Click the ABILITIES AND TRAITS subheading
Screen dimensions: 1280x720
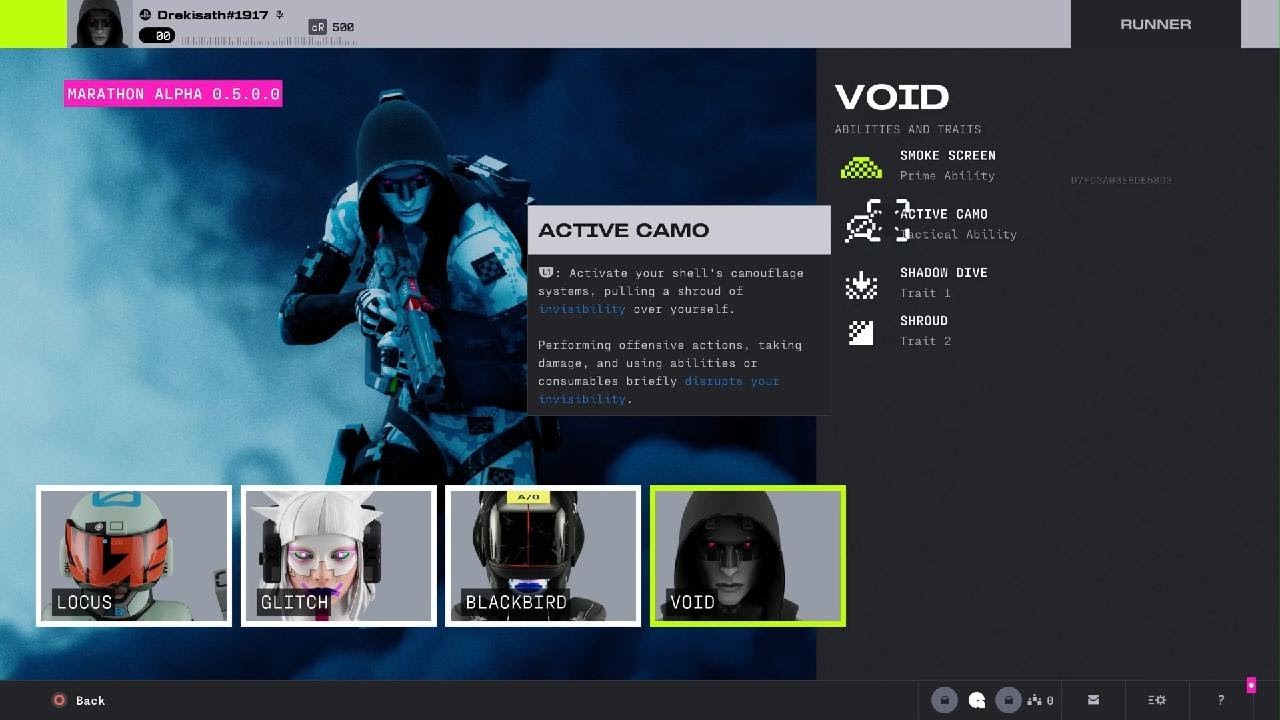click(908, 129)
